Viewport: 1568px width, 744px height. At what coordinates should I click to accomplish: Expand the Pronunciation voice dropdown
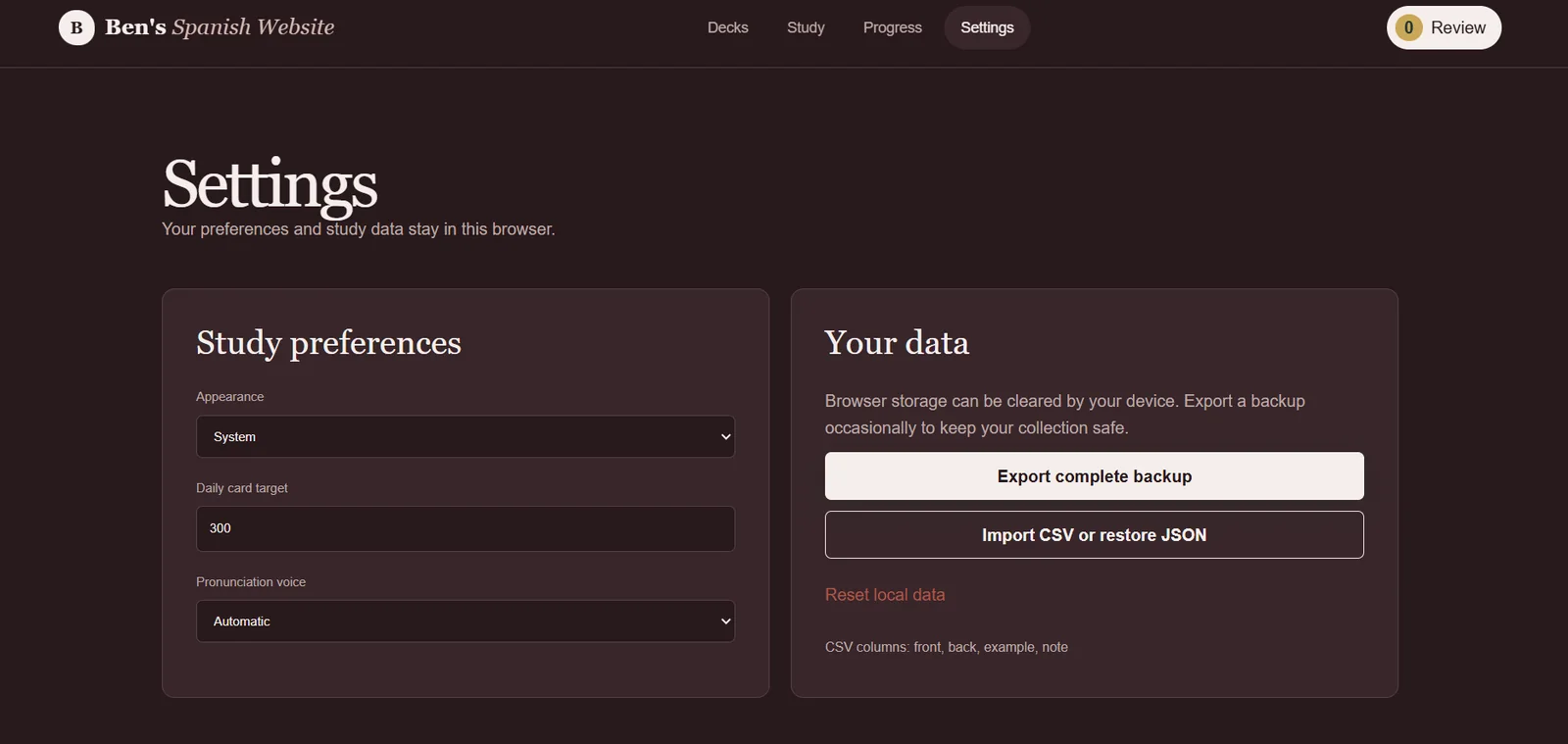(x=465, y=621)
